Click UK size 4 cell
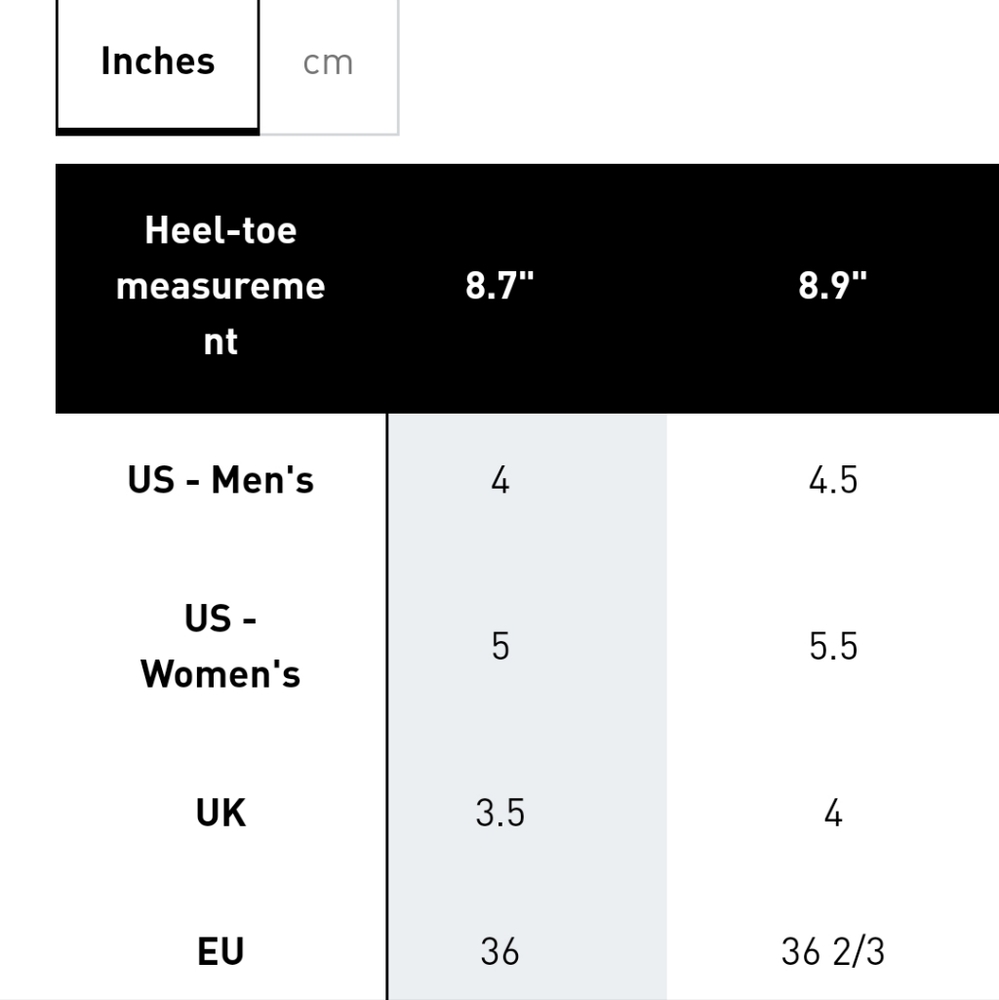 832,813
